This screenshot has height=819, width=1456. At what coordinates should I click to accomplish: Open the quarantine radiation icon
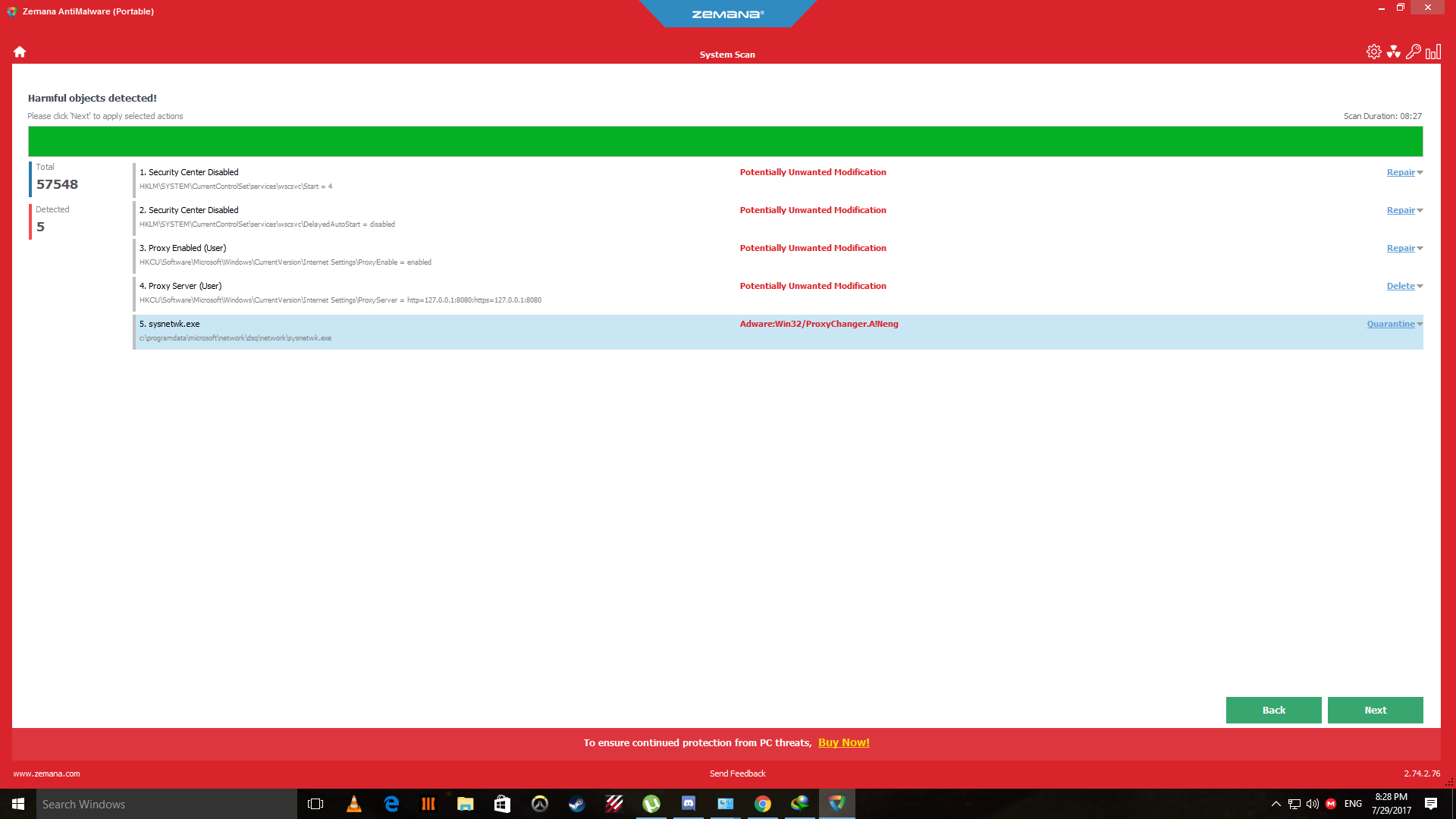(1393, 52)
